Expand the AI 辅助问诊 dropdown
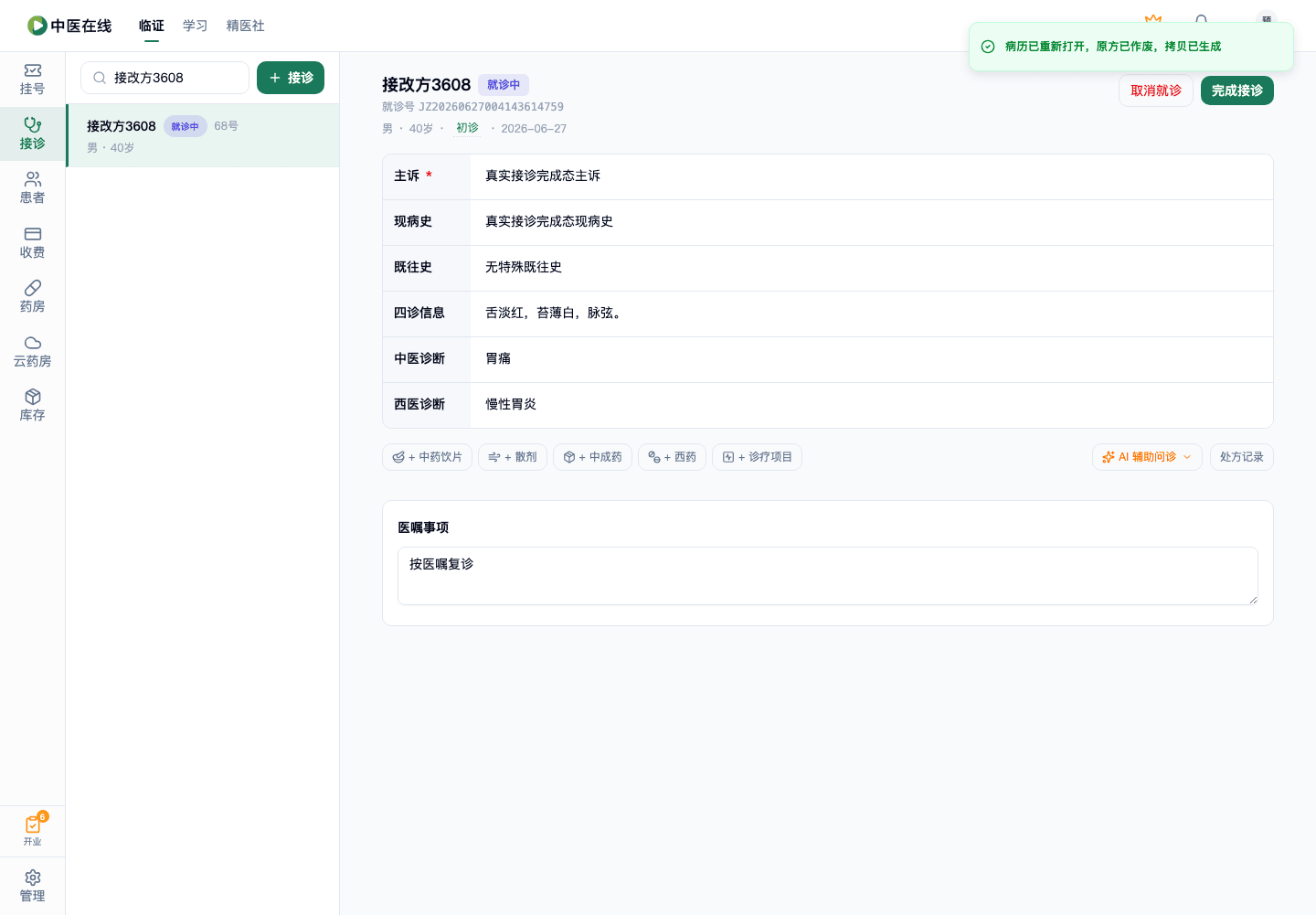Screen dimensions: 1316x915 pyautogui.click(x=1147, y=457)
